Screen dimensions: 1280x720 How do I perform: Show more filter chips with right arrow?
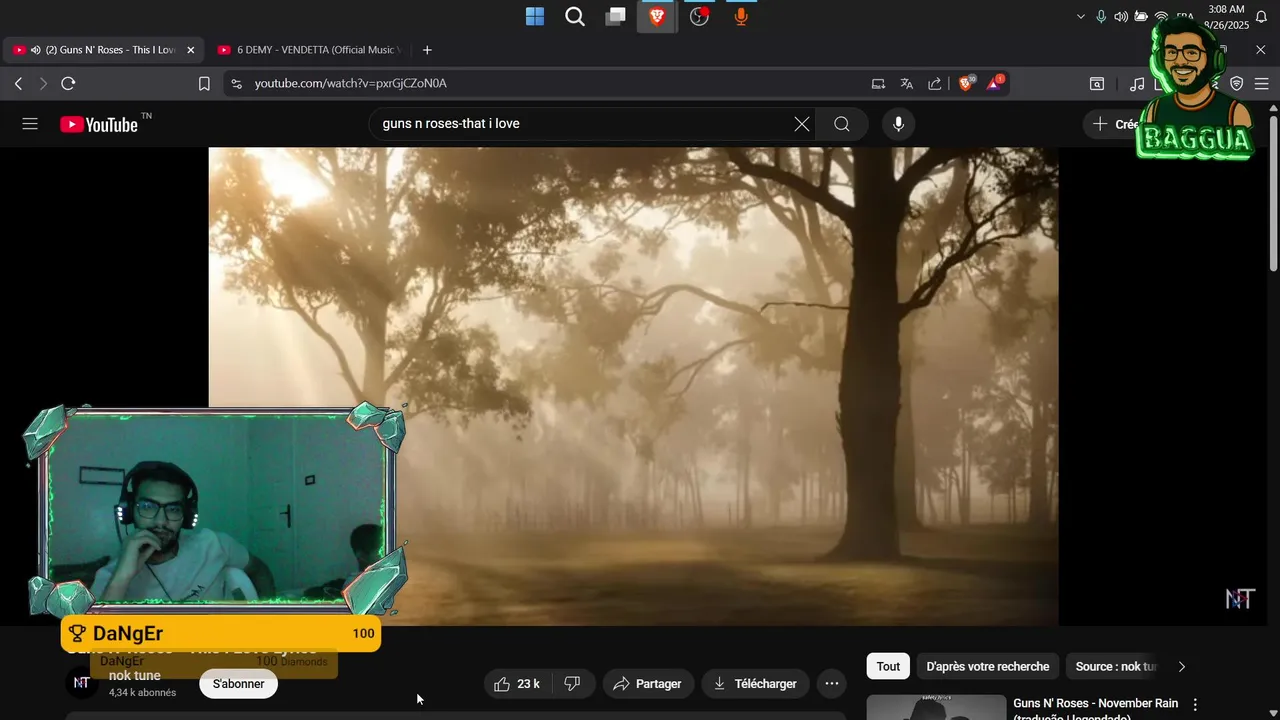pos(1182,666)
